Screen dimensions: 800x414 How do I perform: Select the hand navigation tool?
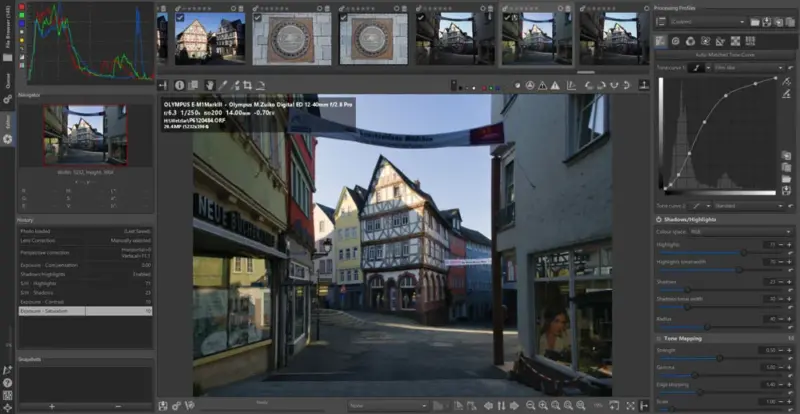coord(209,86)
